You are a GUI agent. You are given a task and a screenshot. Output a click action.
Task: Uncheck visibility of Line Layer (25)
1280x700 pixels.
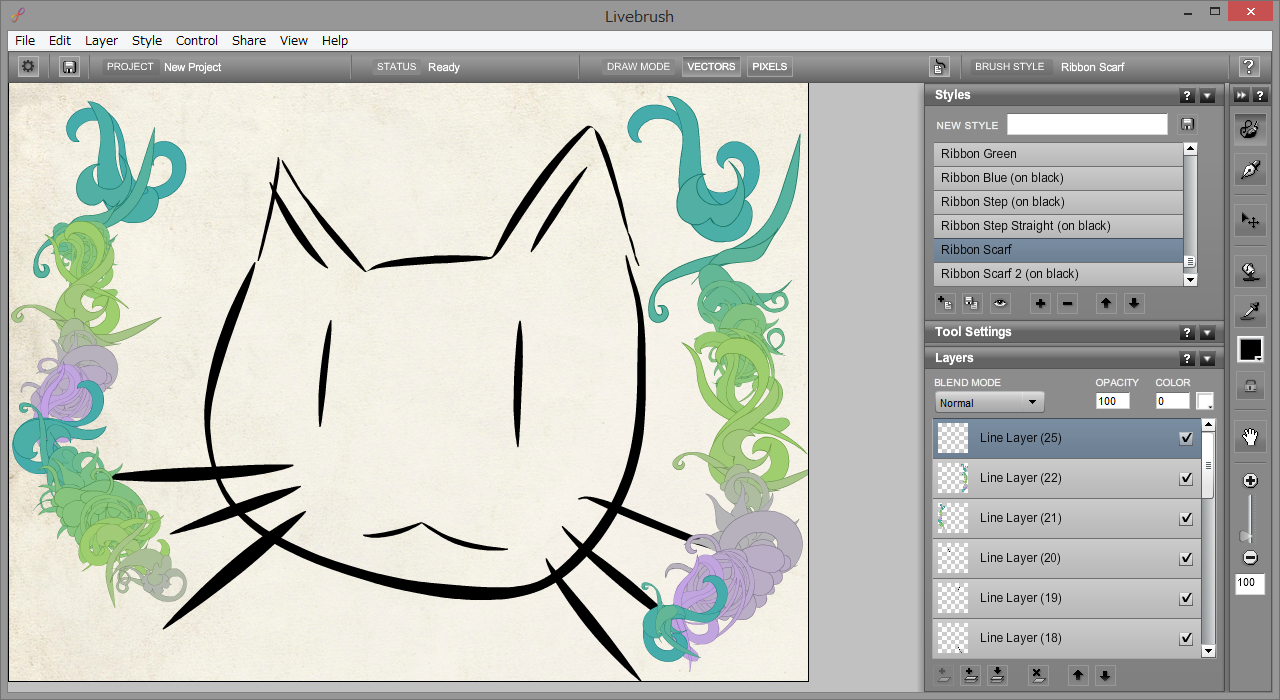1186,438
